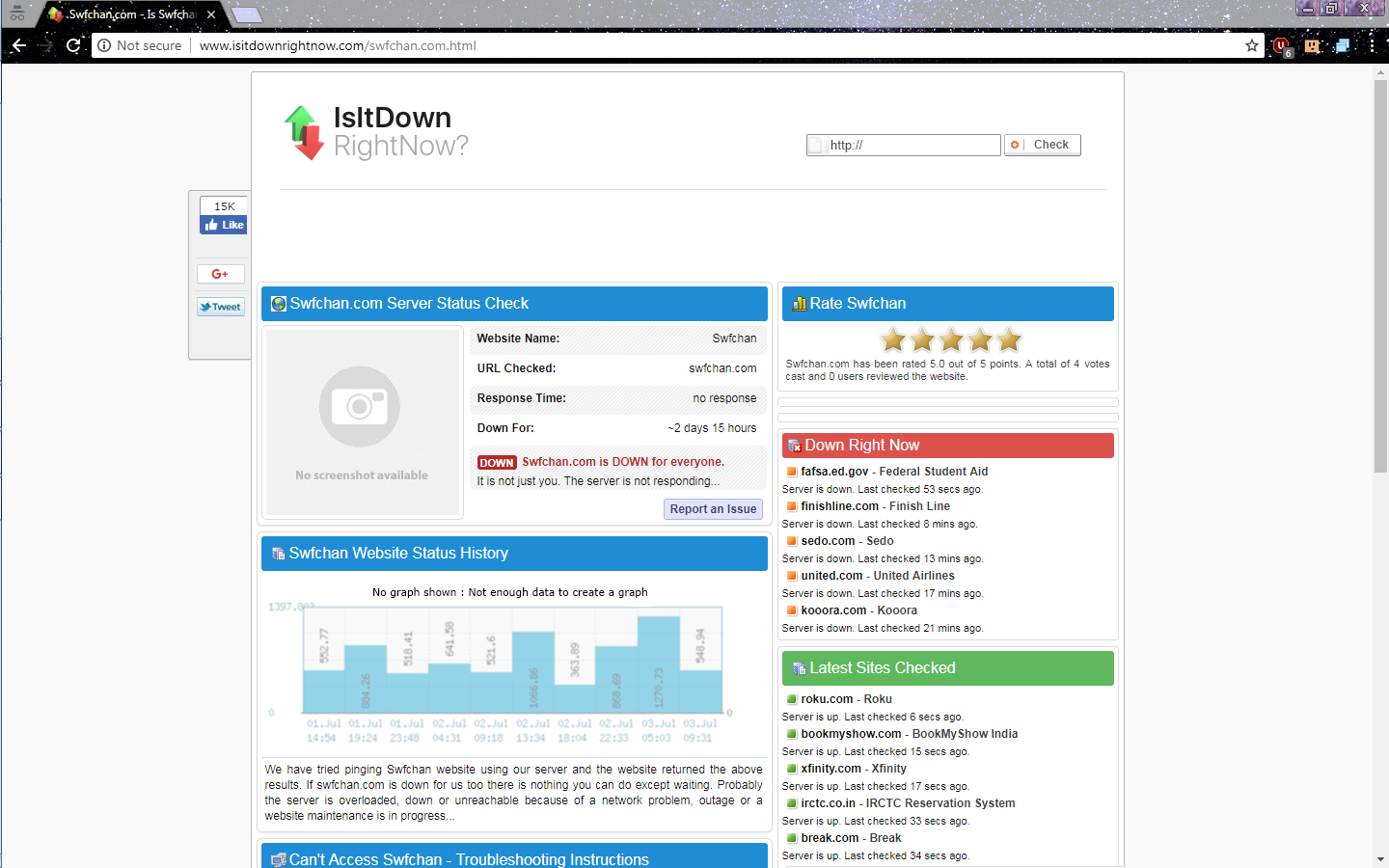Open the united.com link
Viewport: 1389px width, 868px height.
(831, 576)
